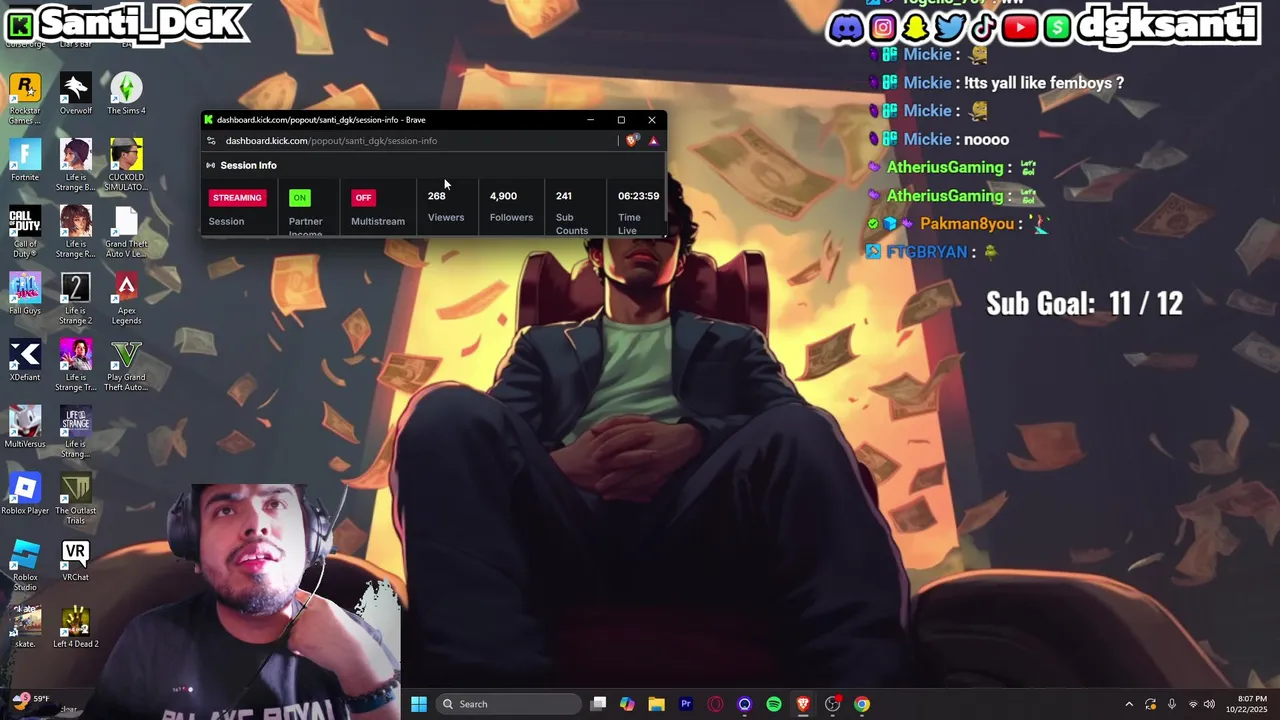Open site settings icon left of dashboard.kick.com URL
The image size is (1280, 720).
click(211, 141)
